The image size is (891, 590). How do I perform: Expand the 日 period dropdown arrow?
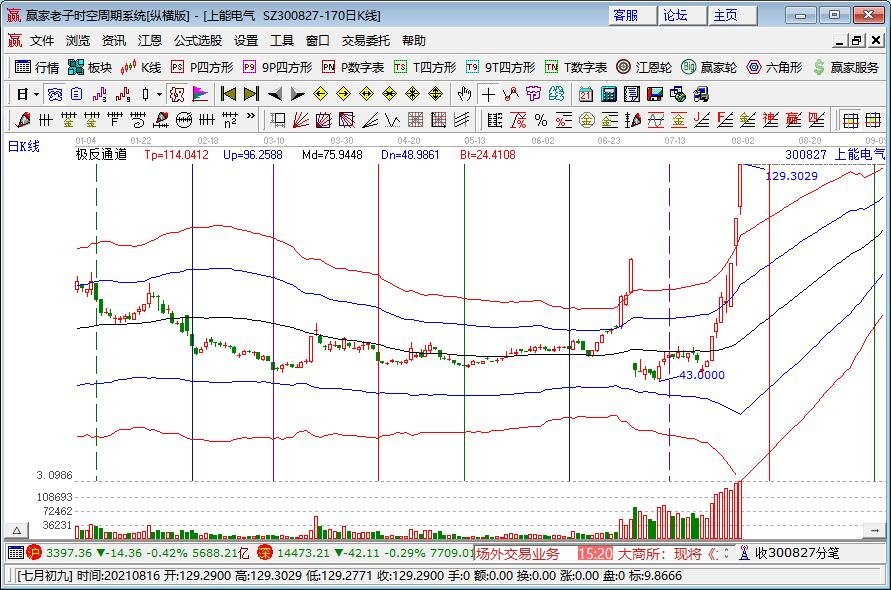coord(36,94)
